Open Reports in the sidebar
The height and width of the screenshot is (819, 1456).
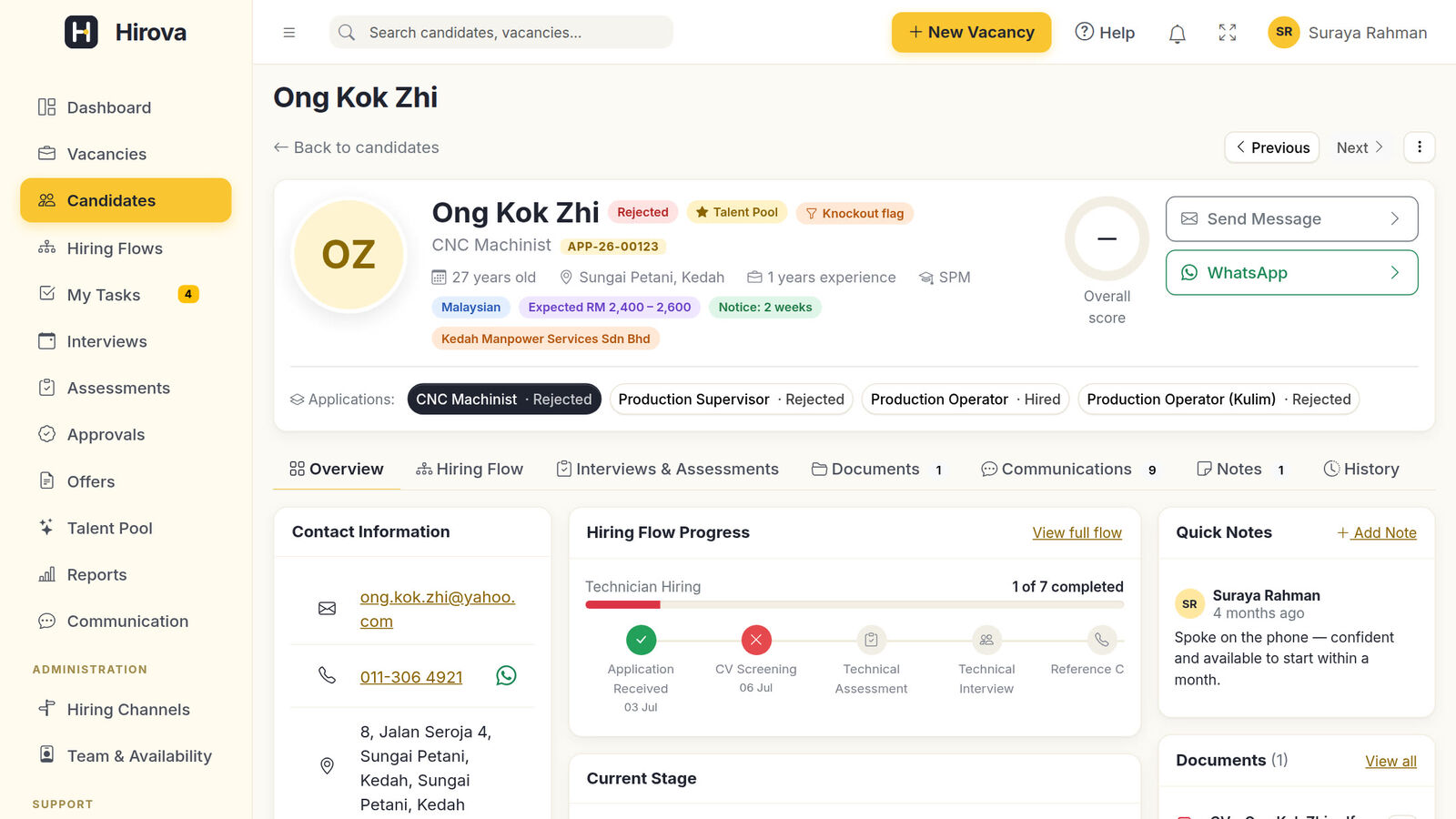(x=126, y=574)
